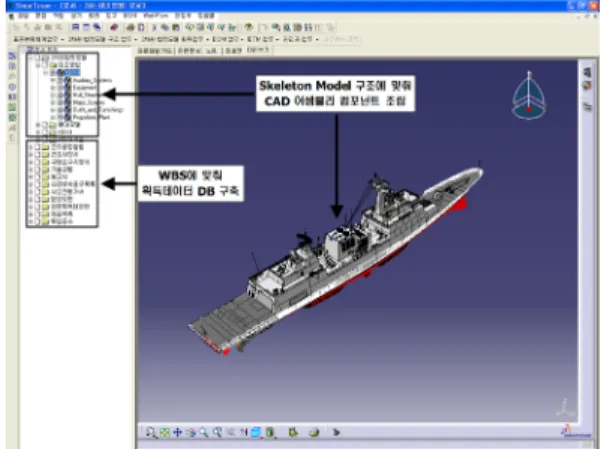Click the black play arrow on the bottom toolbar

[x=337, y=433]
